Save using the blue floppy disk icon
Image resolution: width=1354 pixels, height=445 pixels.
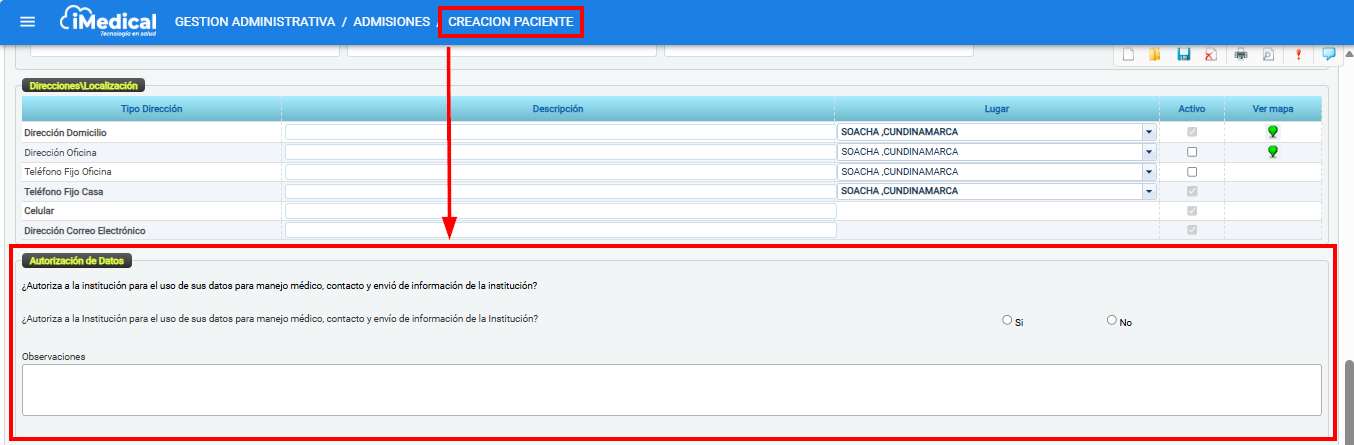coord(1183,55)
